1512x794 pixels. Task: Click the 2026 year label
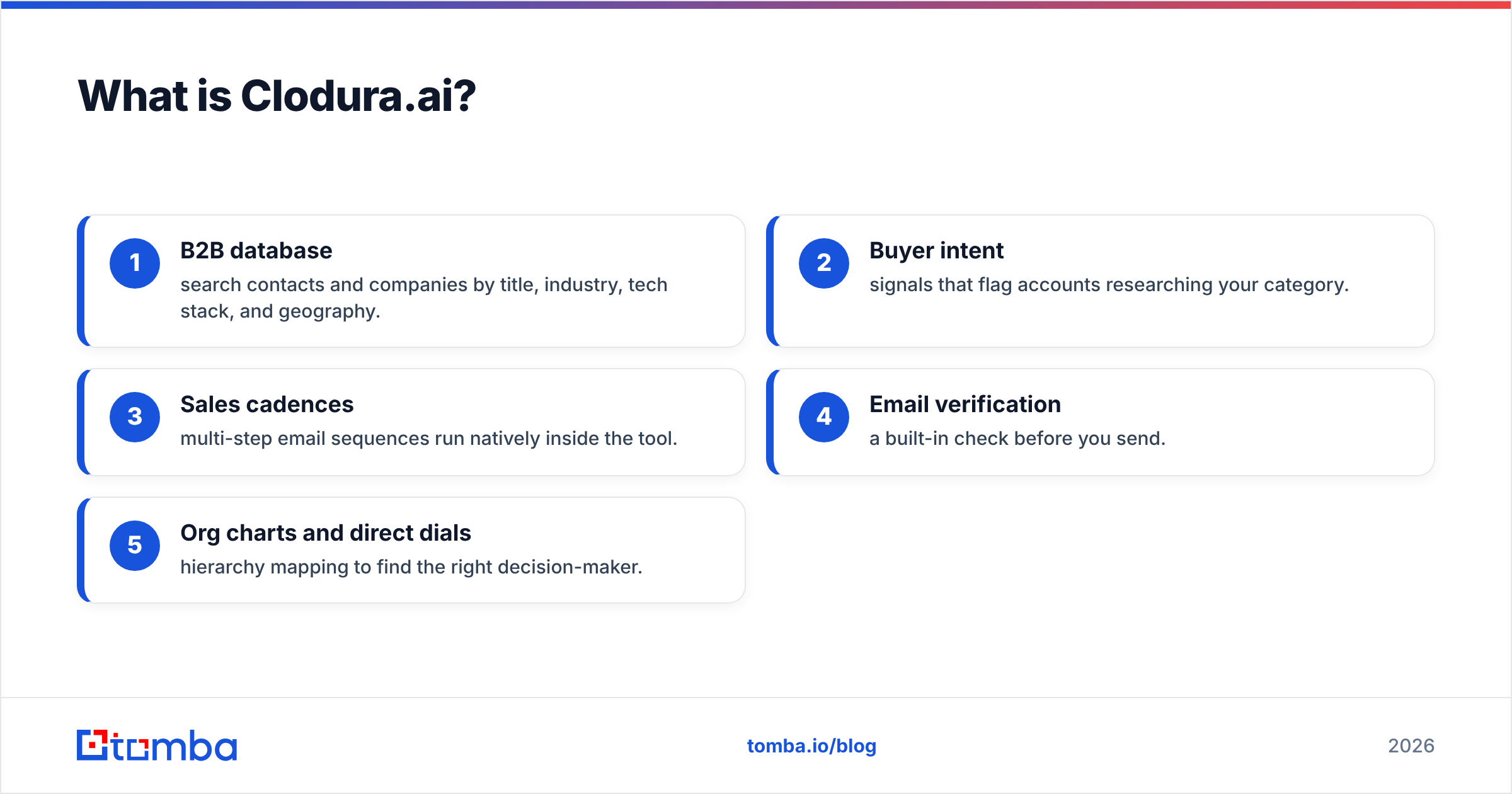pos(1411,746)
